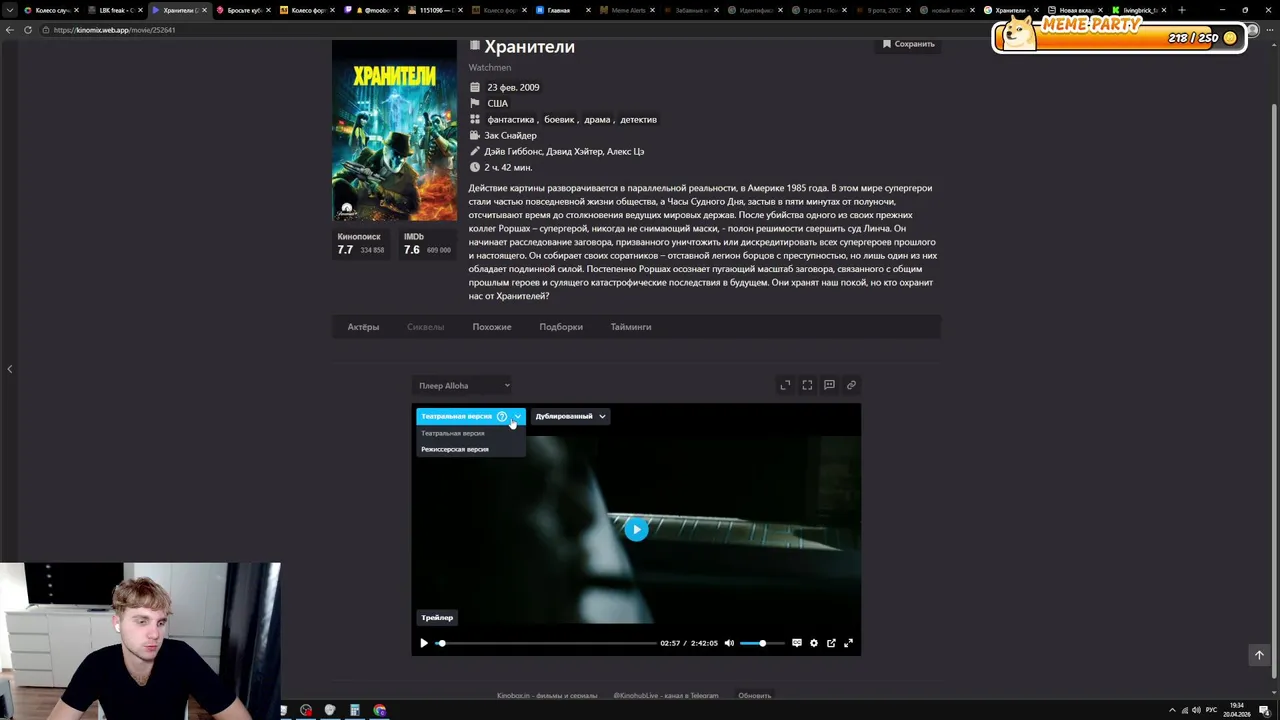The width and height of the screenshot is (1280, 720).
Task: Click the genre link фантастика
Action: (510, 119)
